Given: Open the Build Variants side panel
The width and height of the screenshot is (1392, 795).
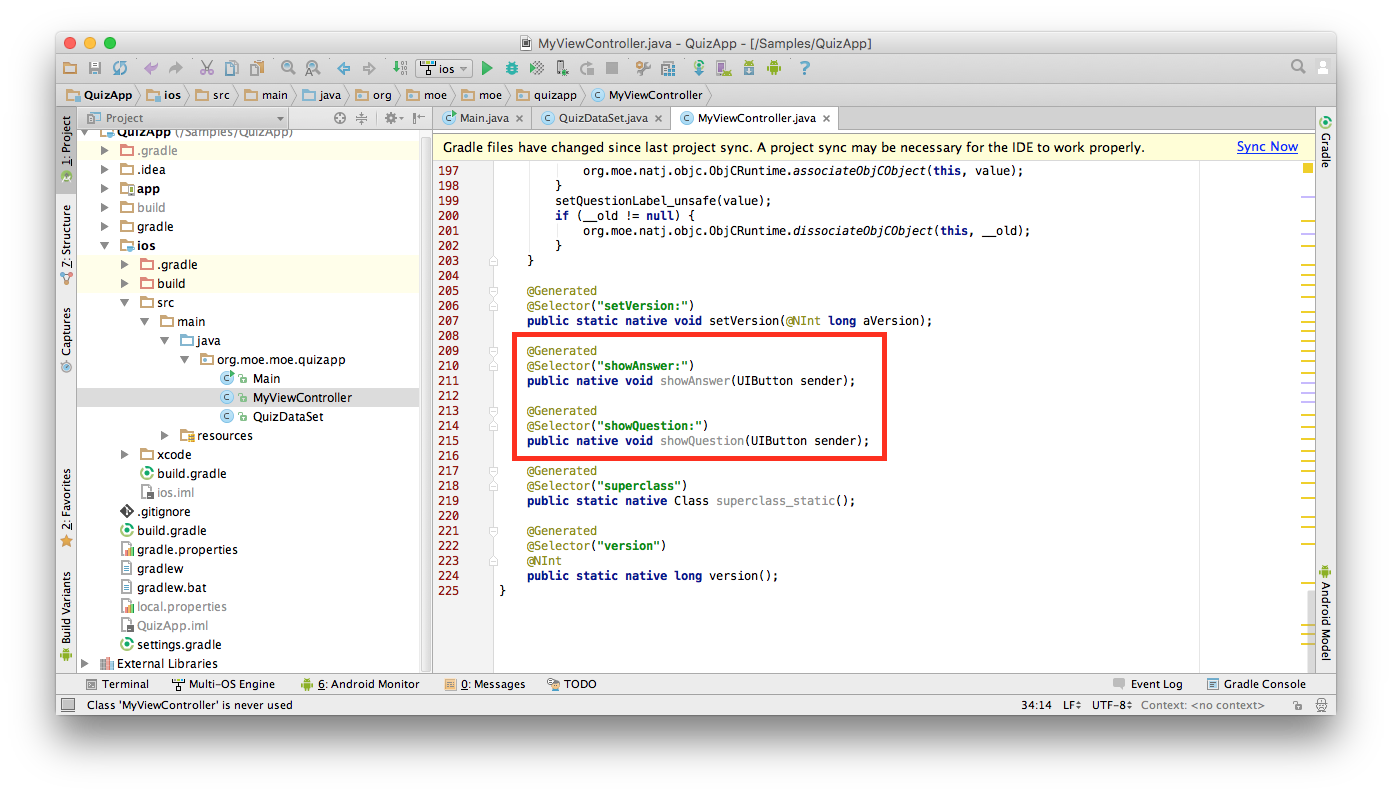Looking at the screenshot, I should (67, 617).
